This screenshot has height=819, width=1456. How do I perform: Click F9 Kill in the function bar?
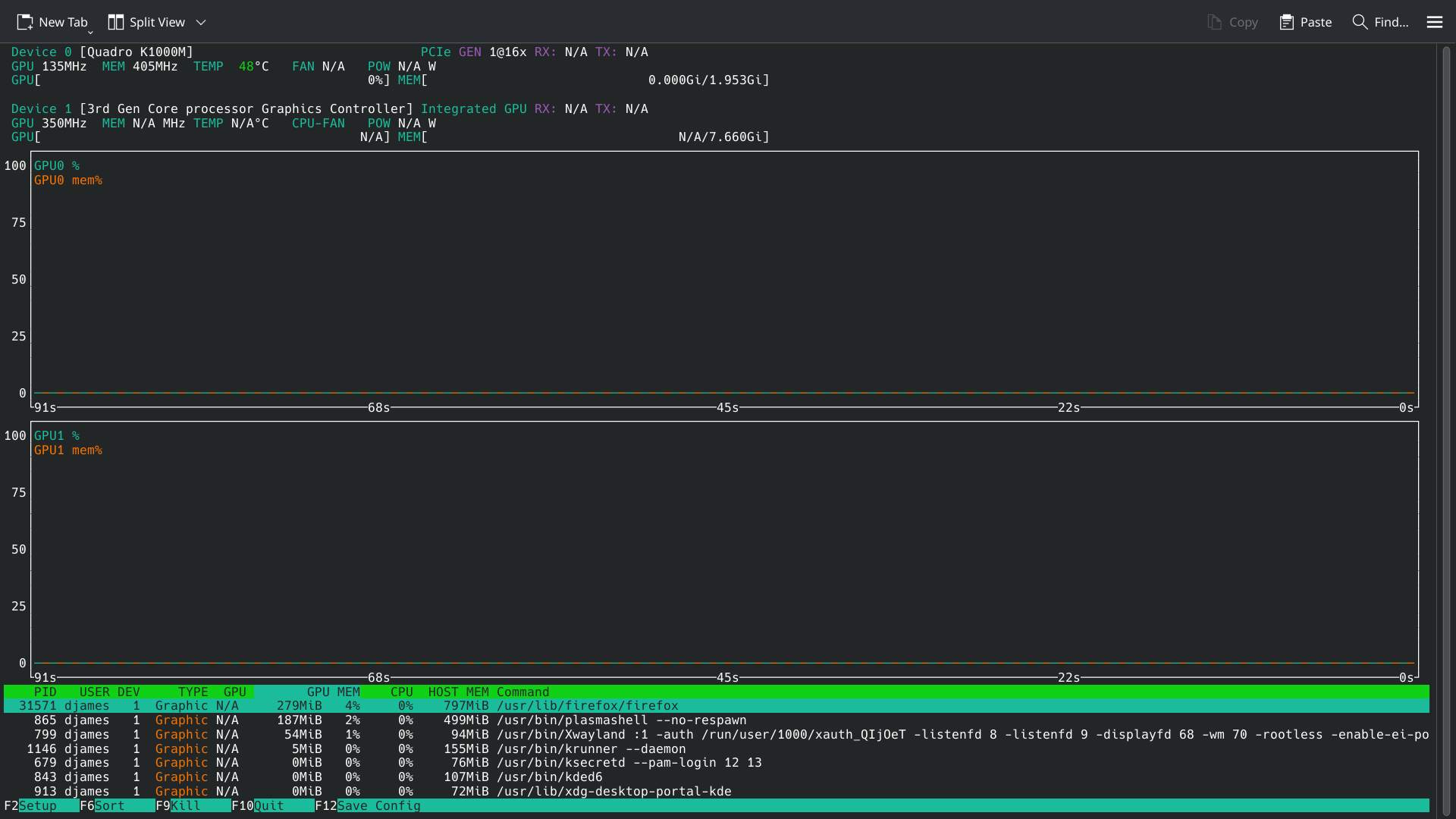point(185,805)
